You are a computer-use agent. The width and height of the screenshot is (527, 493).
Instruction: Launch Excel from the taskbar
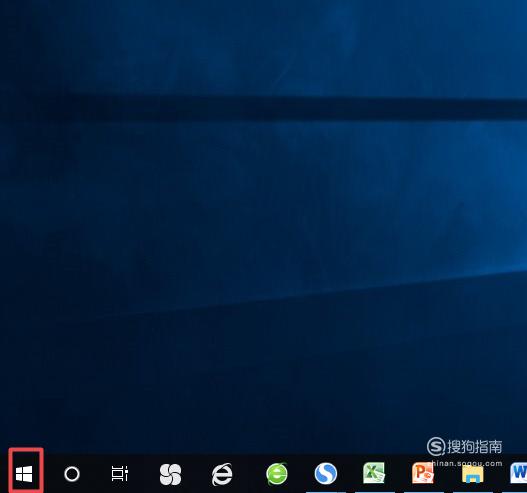pos(374,473)
